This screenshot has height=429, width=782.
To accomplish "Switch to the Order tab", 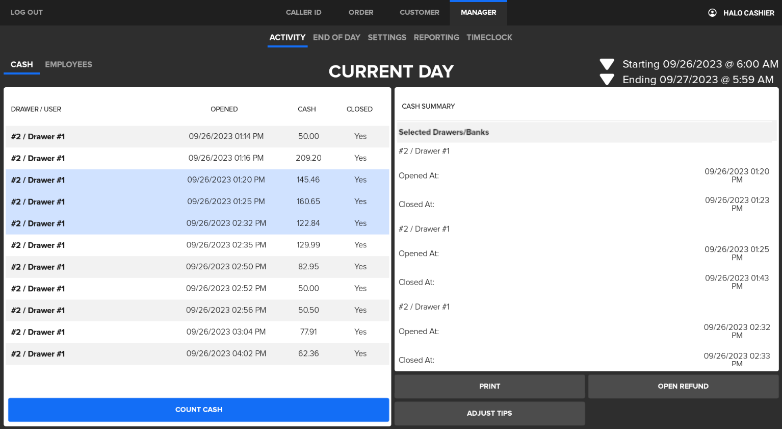I will (361, 13).
